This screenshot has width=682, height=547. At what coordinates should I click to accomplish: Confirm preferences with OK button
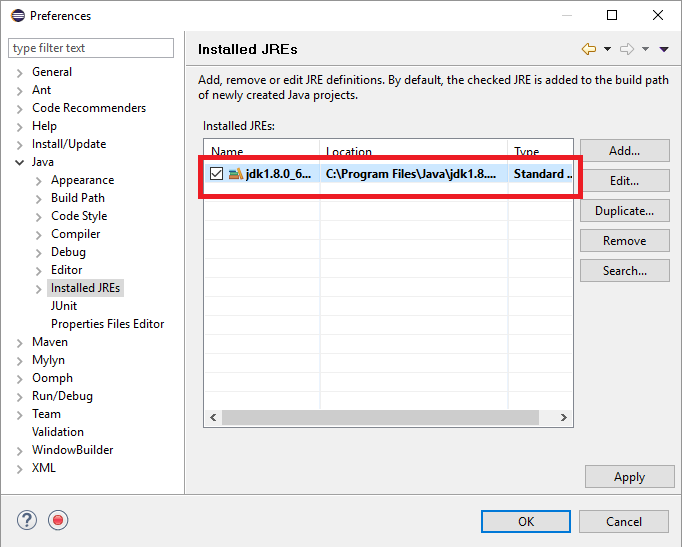click(x=525, y=521)
